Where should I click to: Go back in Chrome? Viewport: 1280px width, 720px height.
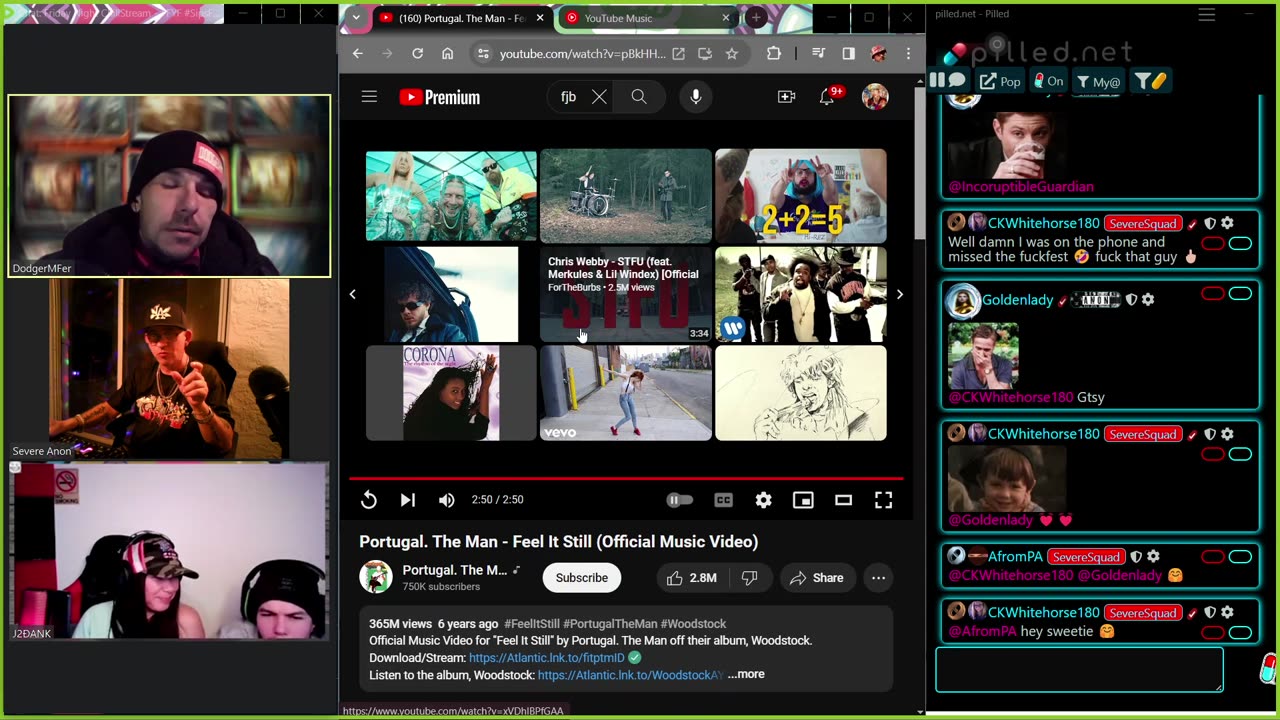coord(357,54)
